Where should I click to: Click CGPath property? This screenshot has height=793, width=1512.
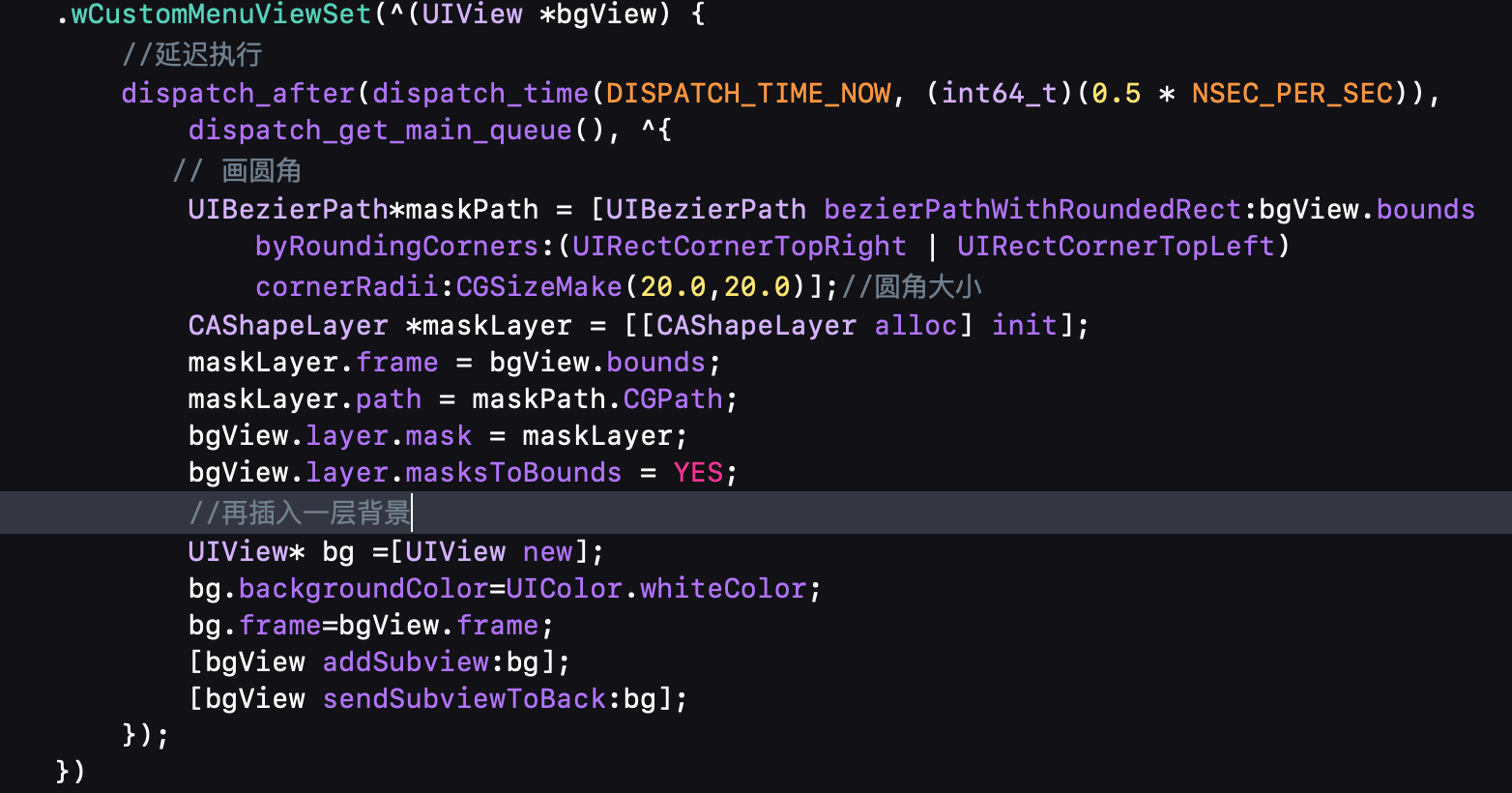tap(673, 399)
